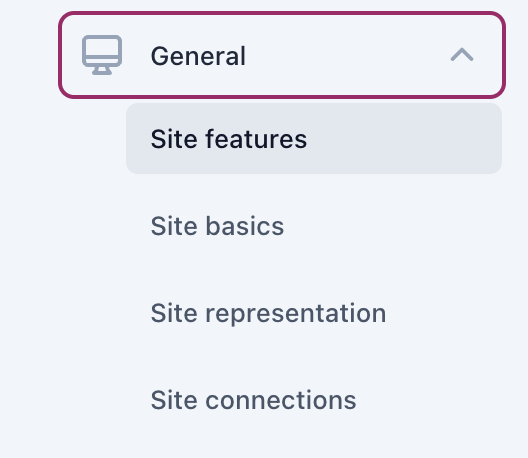Click the General section header label

198,56
